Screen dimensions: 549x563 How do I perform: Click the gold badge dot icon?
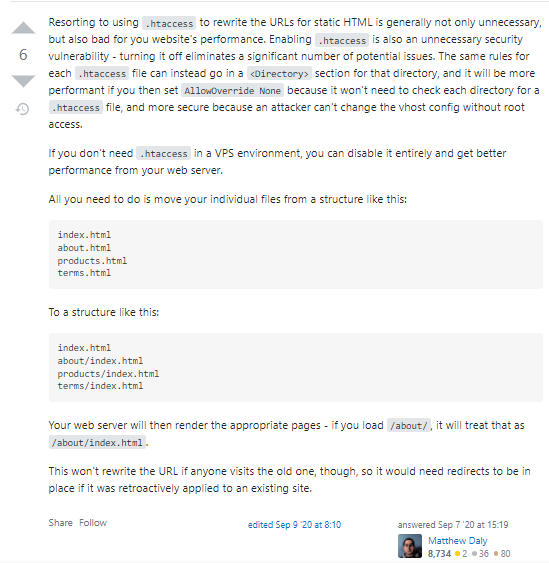point(457,554)
